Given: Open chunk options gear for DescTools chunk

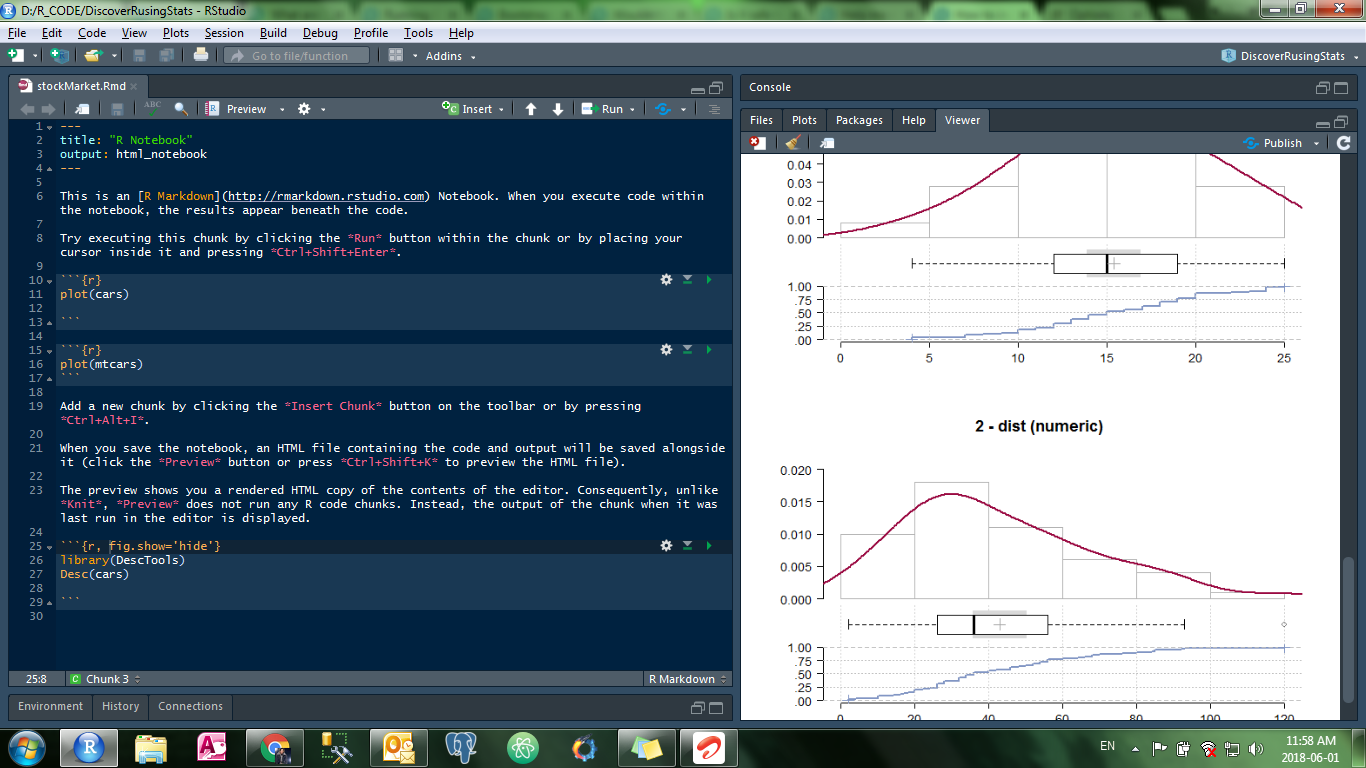Looking at the screenshot, I should (x=666, y=546).
